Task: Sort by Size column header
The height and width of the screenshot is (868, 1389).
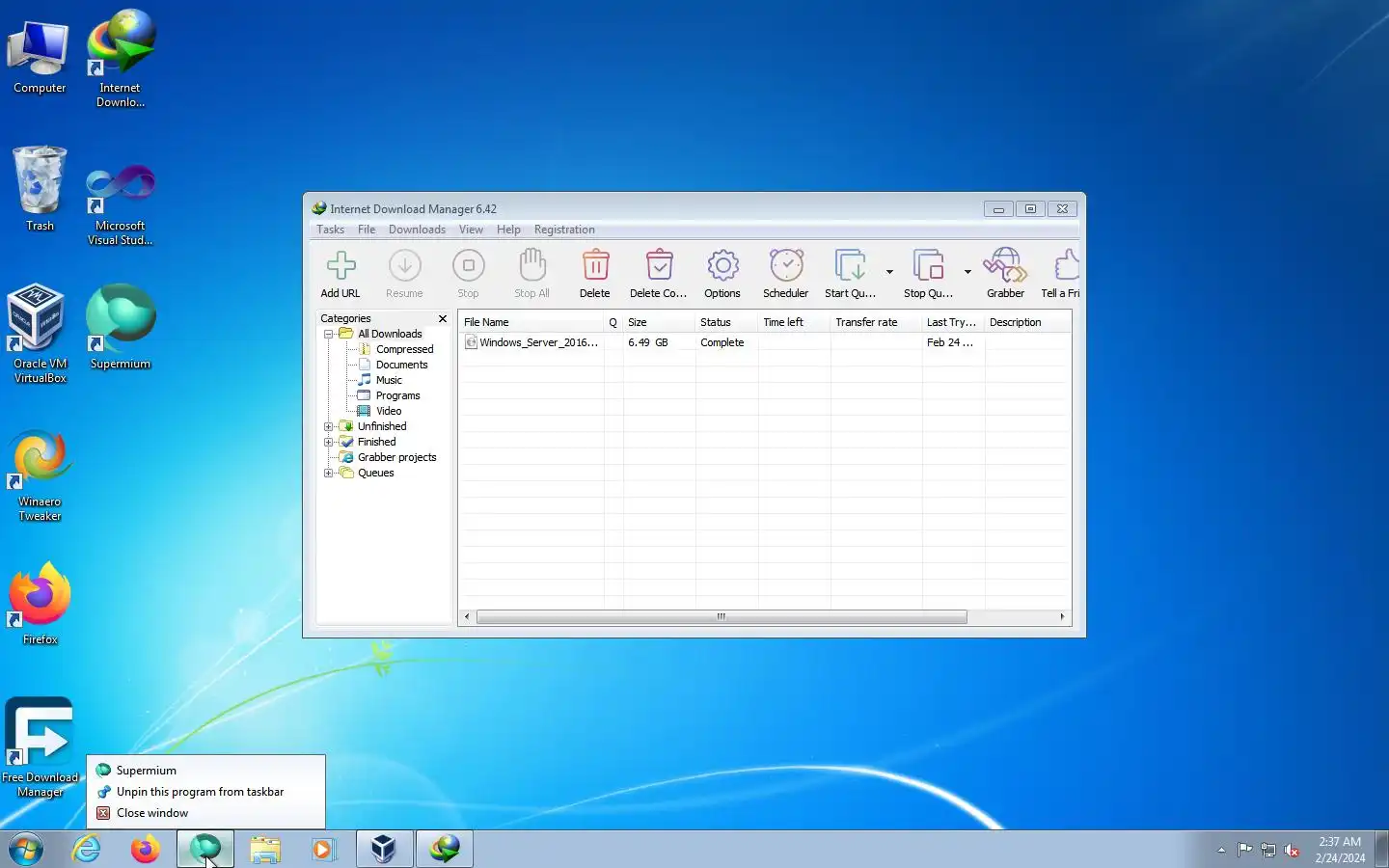Action: 659,322
